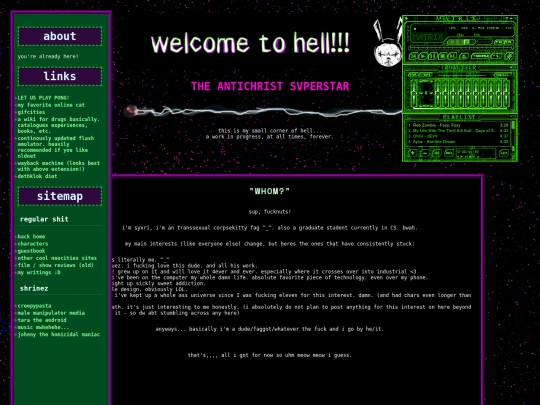Viewport: 540px width, 405px height.
Task: Open the playlist SEL button
Action: [x=437, y=153]
